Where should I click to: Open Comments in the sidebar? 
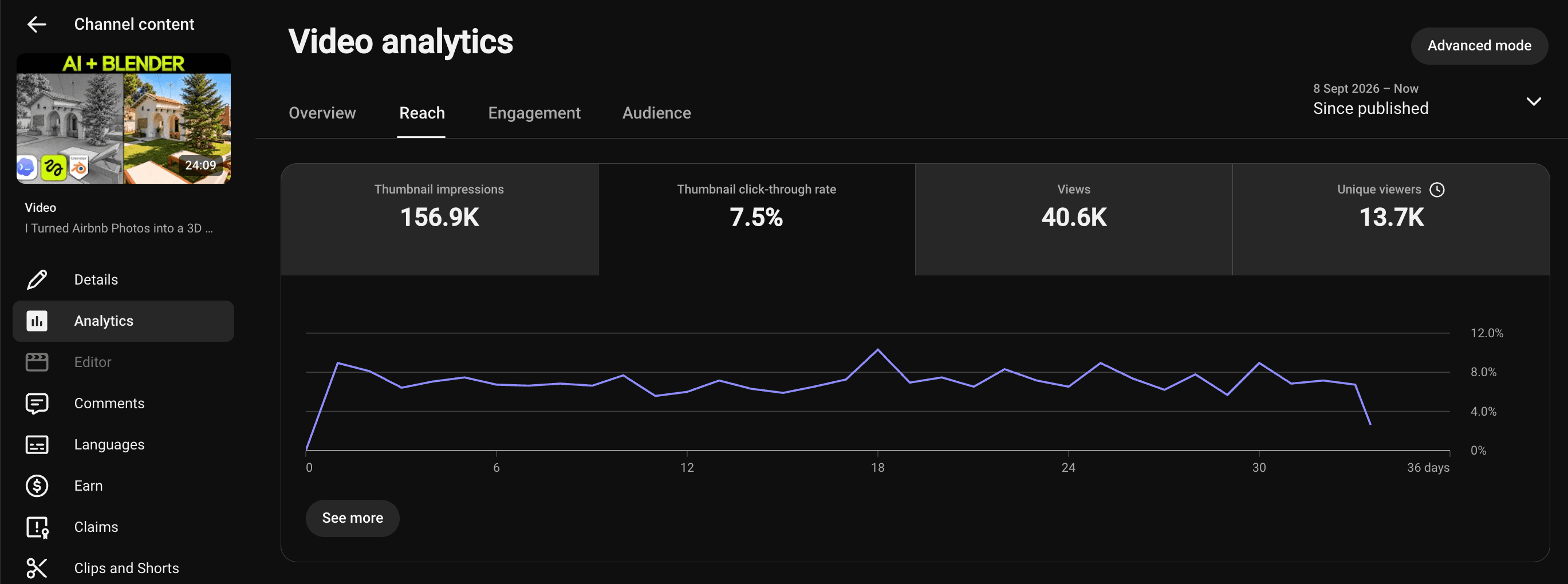click(x=124, y=403)
